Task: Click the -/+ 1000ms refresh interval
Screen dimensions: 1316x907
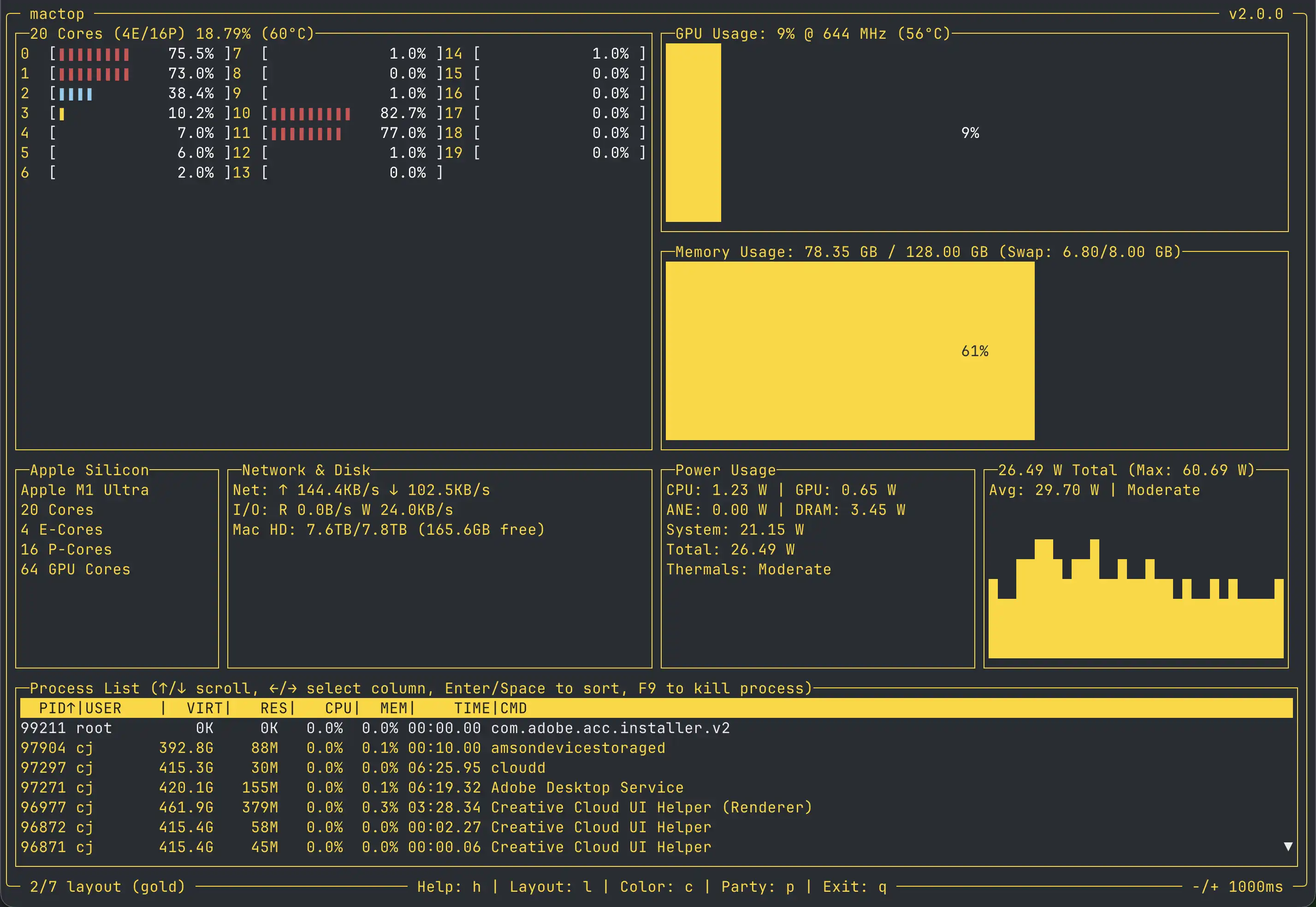Action: coord(1237,887)
